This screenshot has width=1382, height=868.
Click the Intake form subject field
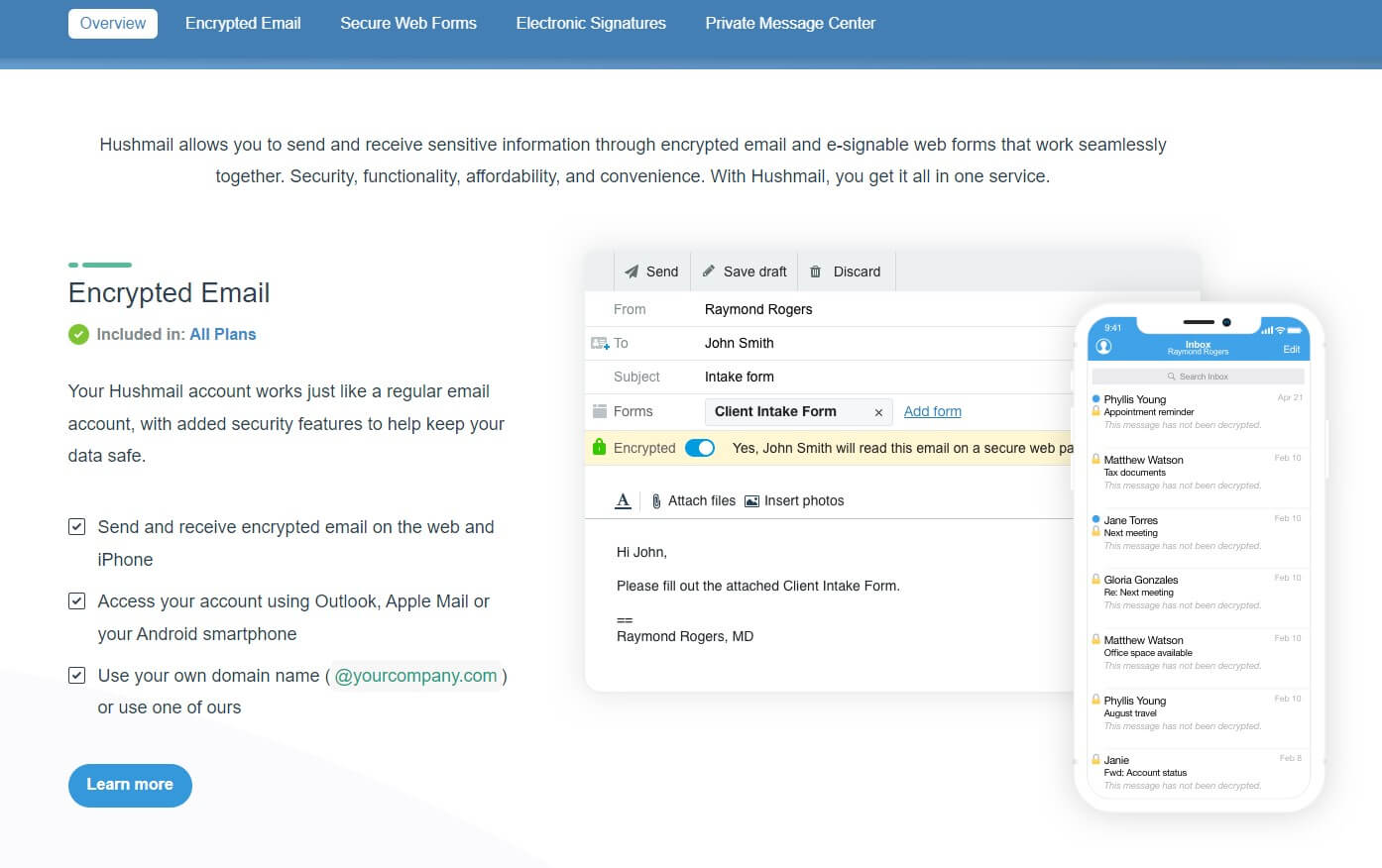coord(740,377)
